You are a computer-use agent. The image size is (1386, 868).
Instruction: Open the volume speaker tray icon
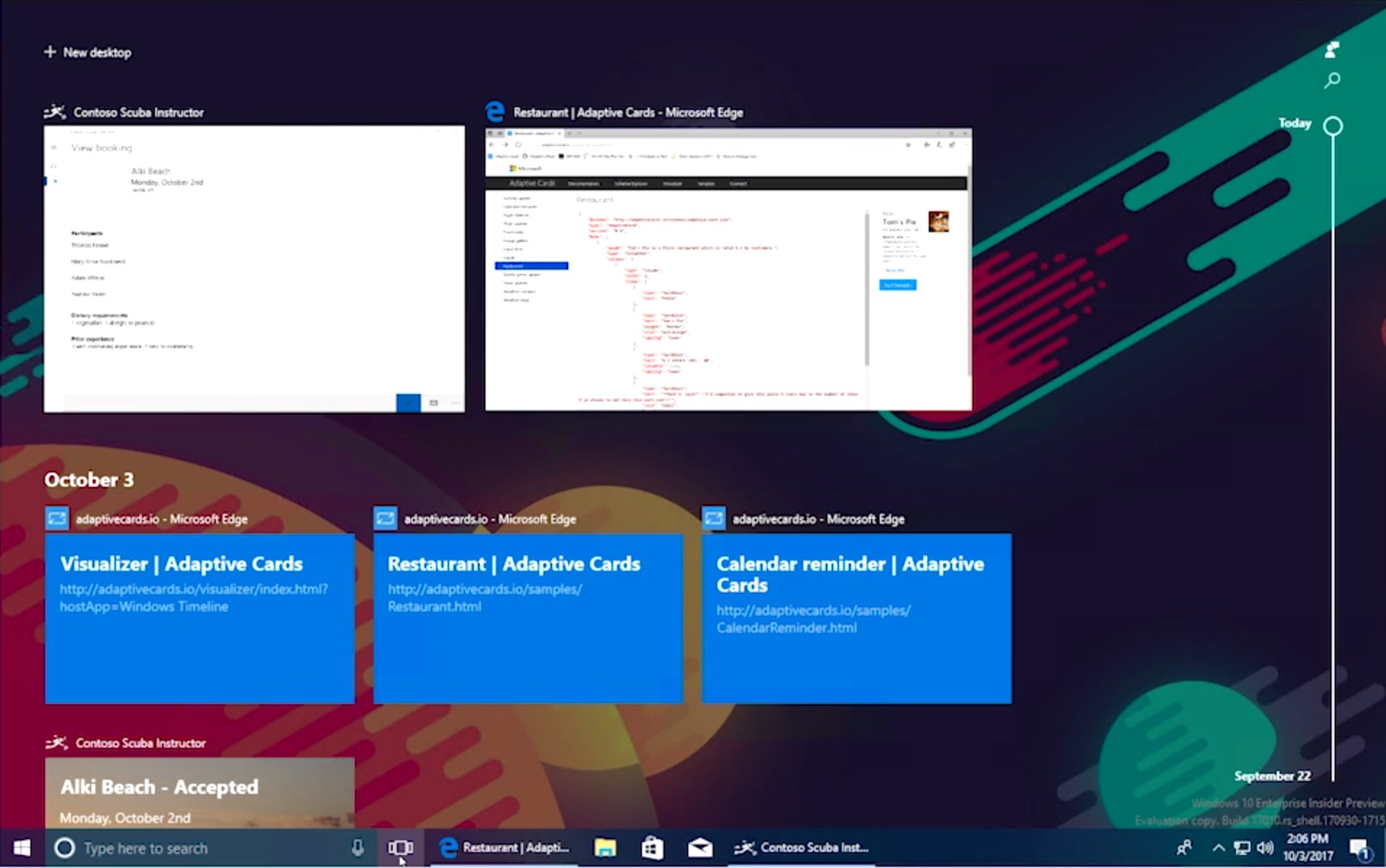[1265, 848]
